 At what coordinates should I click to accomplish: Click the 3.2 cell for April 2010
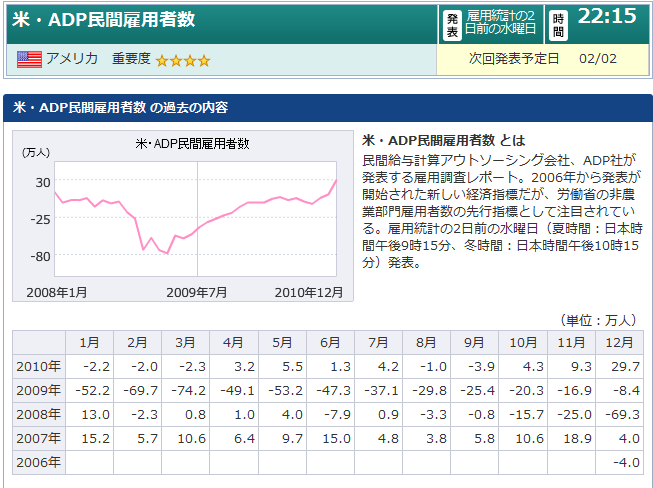click(234, 366)
